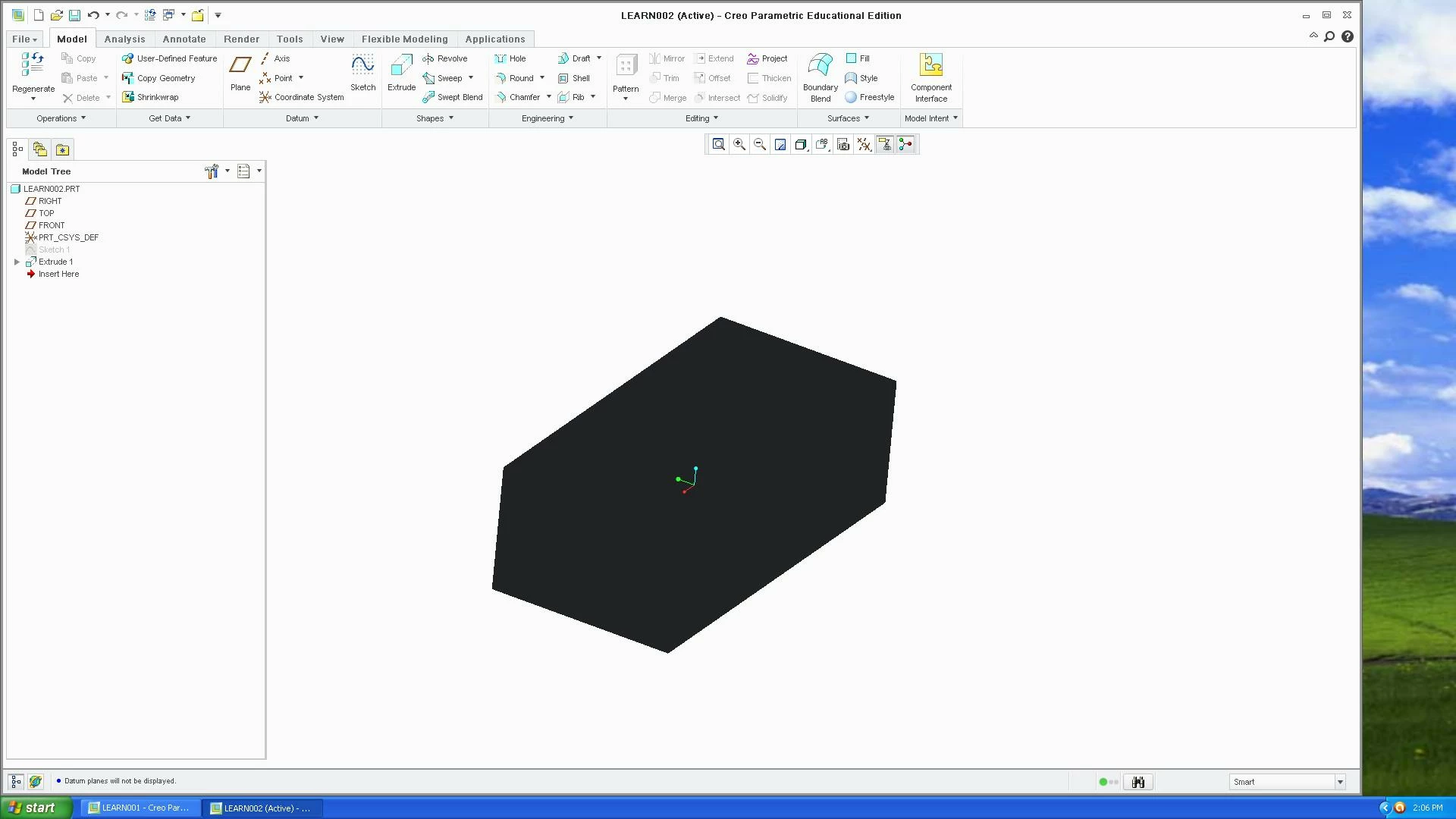Click the Revolve button
This screenshot has height=819, width=1456.
445,58
